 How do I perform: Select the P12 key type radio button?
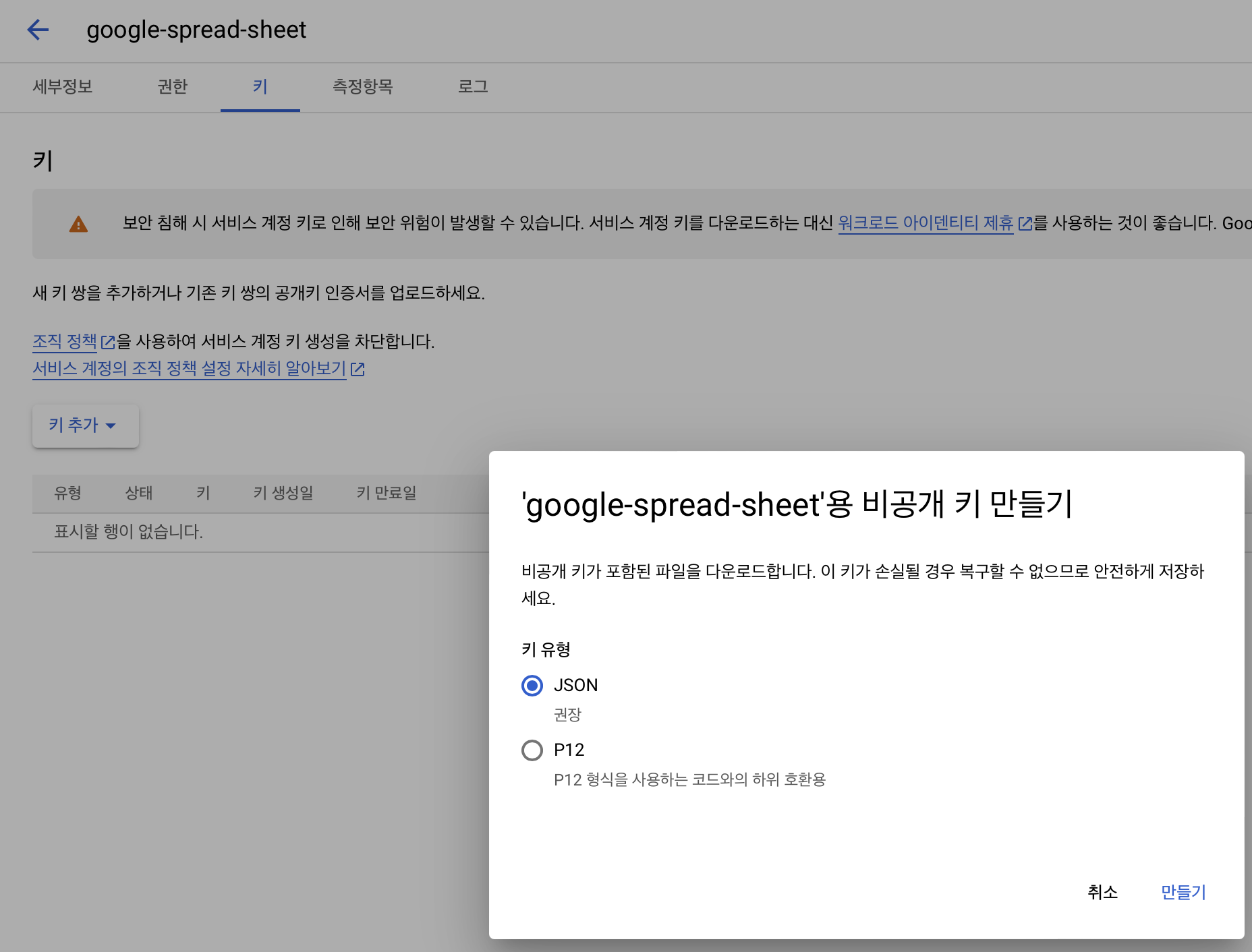532,750
